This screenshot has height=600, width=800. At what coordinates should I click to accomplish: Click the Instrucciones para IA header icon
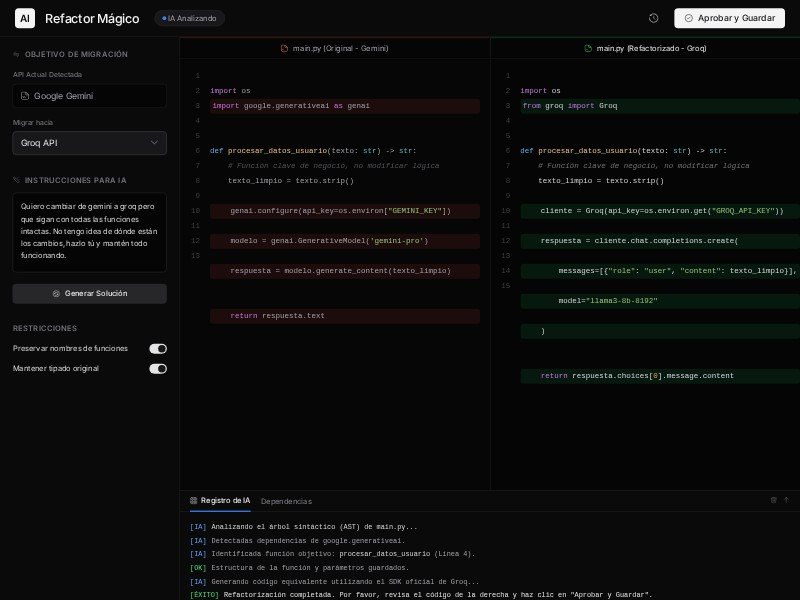(17, 180)
